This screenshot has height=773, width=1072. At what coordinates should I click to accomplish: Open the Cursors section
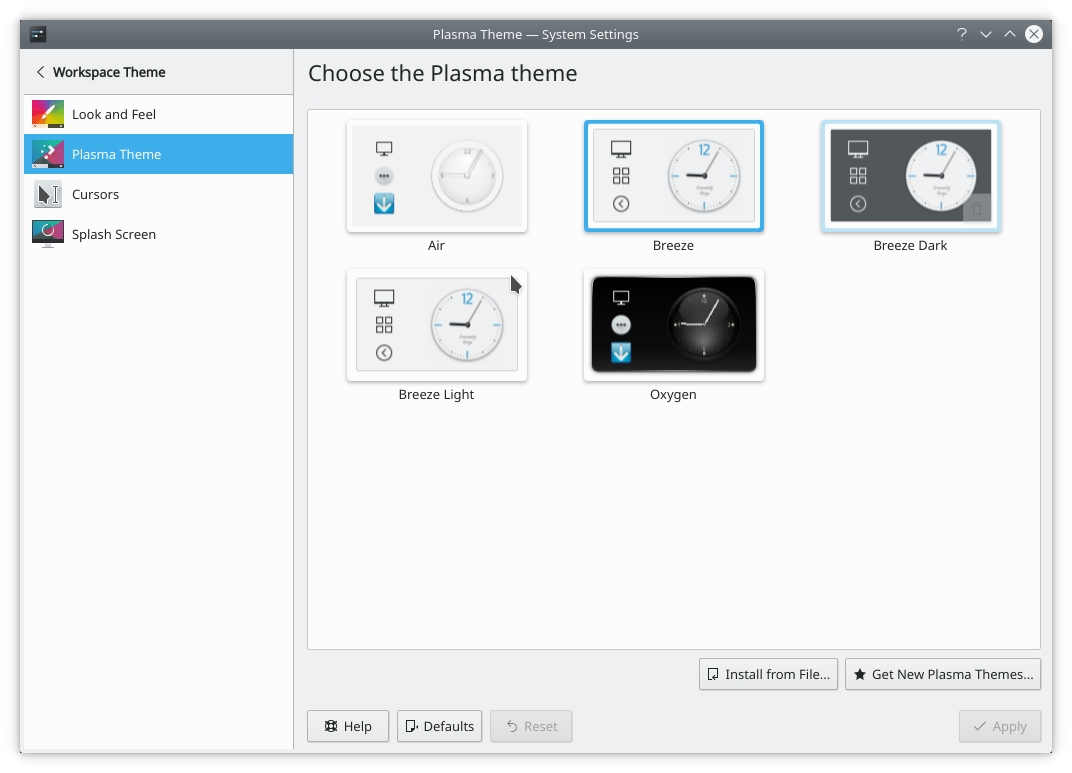(x=159, y=194)
